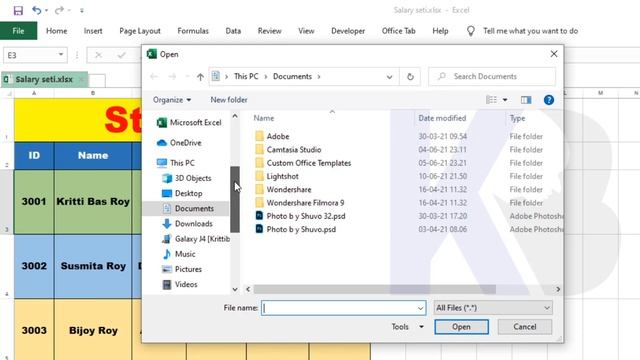Viewport: 640px width, 360px height.
Task: Click the change view icon
Action: 491,100
